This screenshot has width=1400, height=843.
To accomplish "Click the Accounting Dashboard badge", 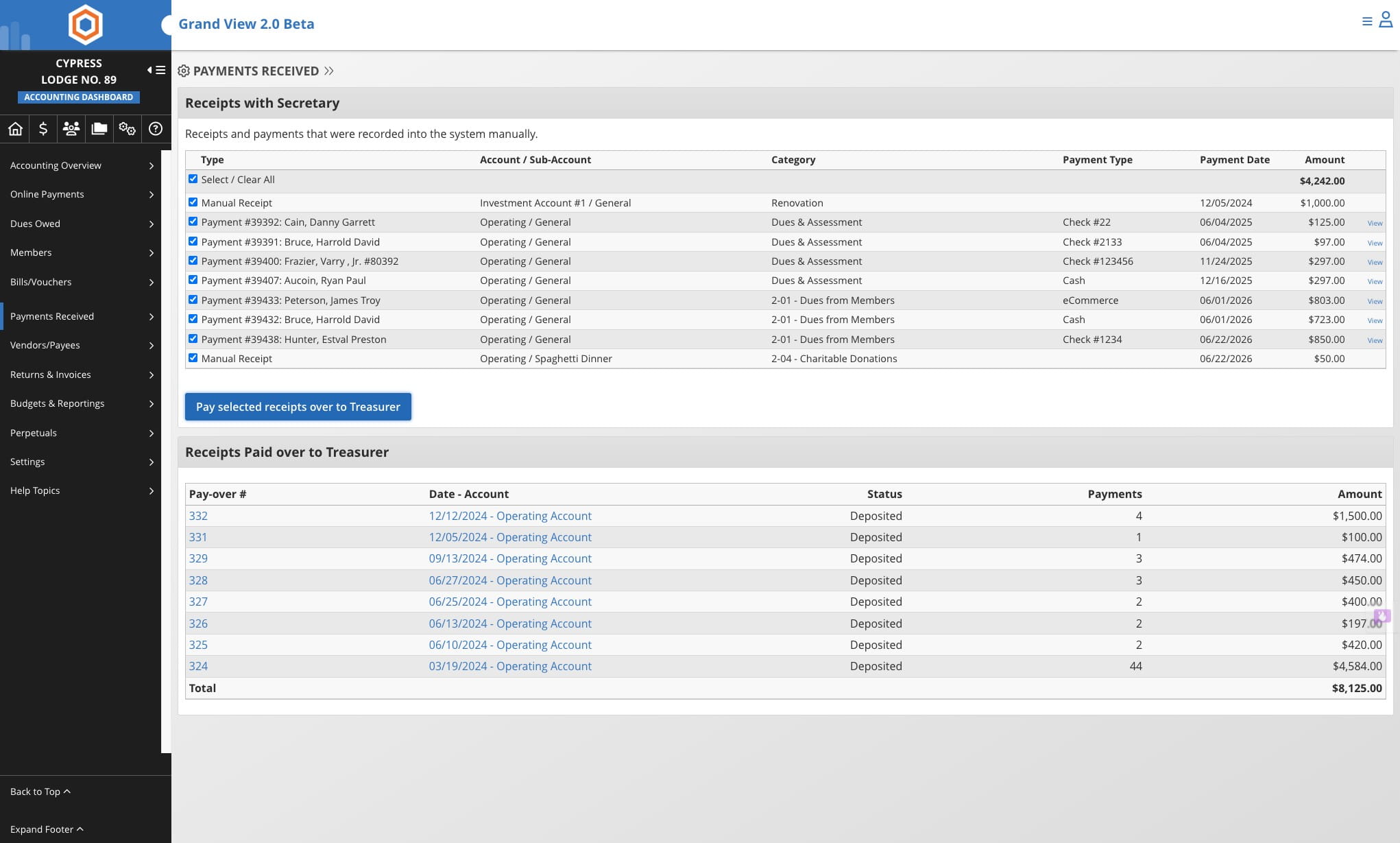I will point(79,97).
